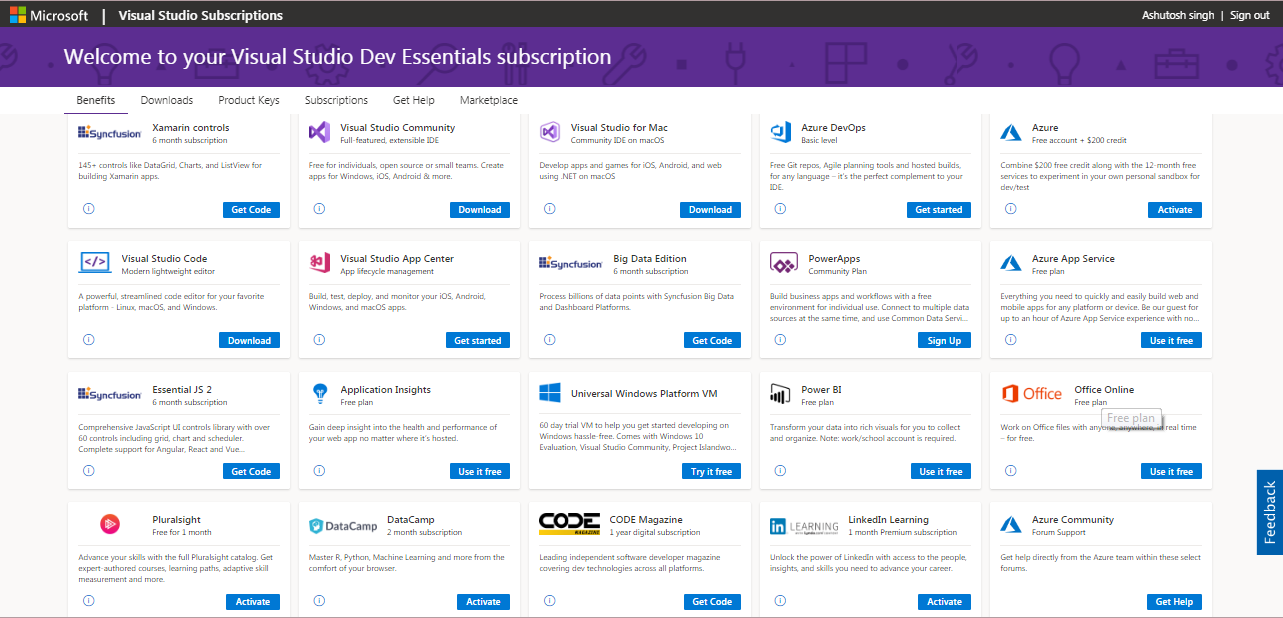Open info icon on Visual Studio App Center card
Viewport: 1283px width, 618px height.
[319, 340]
